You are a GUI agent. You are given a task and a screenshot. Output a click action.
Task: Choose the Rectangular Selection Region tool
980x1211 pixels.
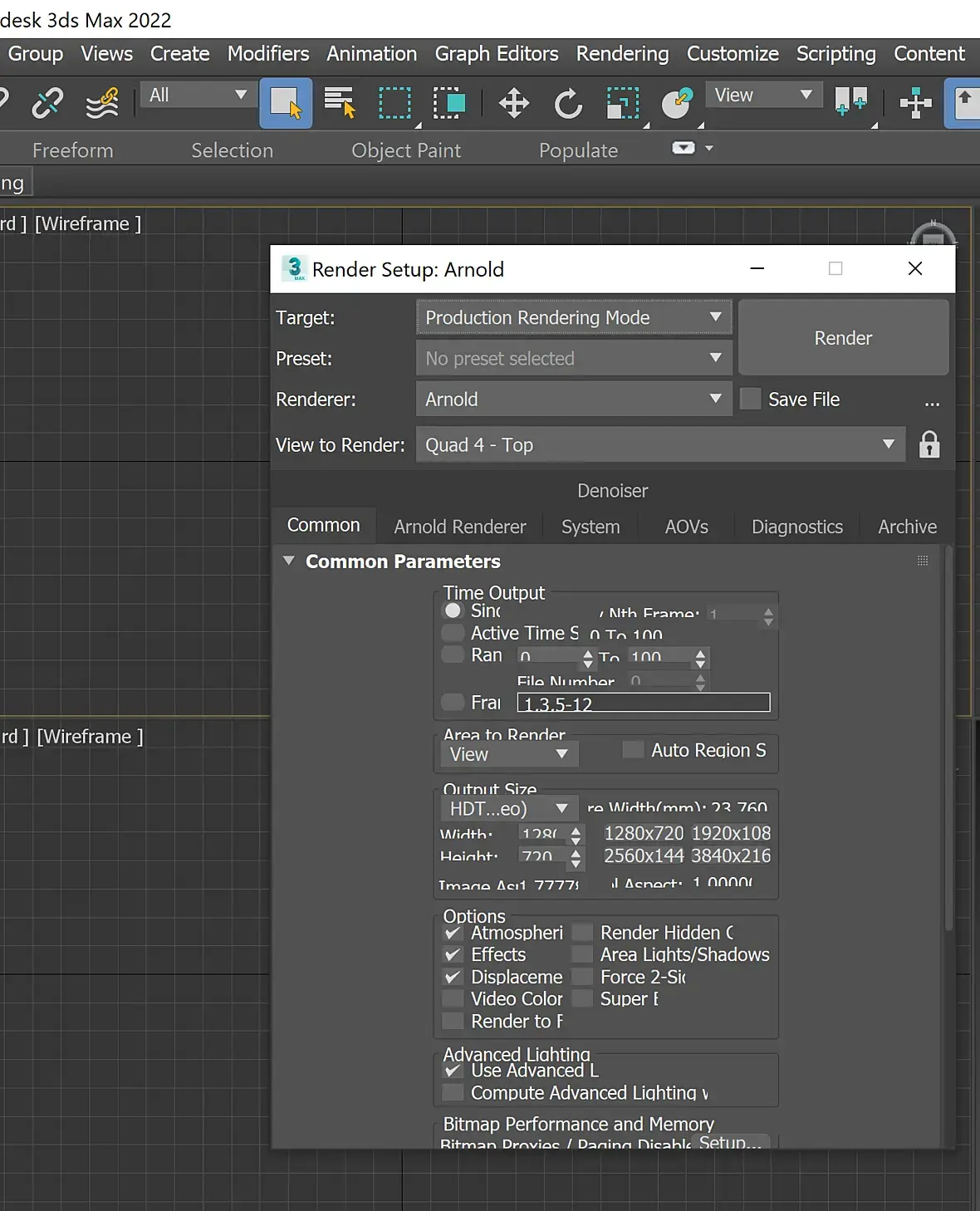pyautogui.click(x=394, y=104)
